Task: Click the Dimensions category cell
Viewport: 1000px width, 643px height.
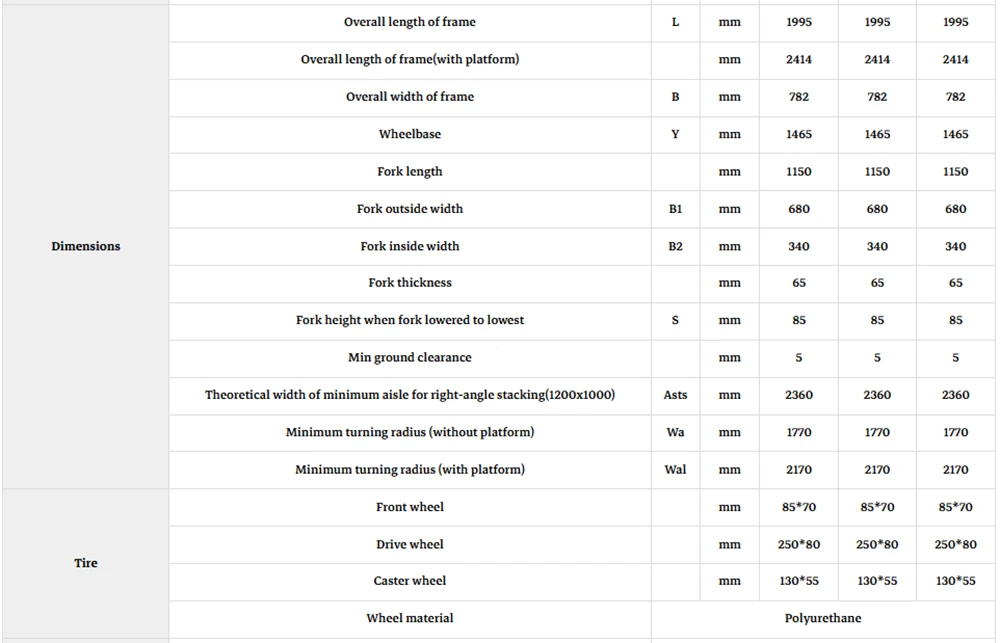Action: [x=85, y=246]
